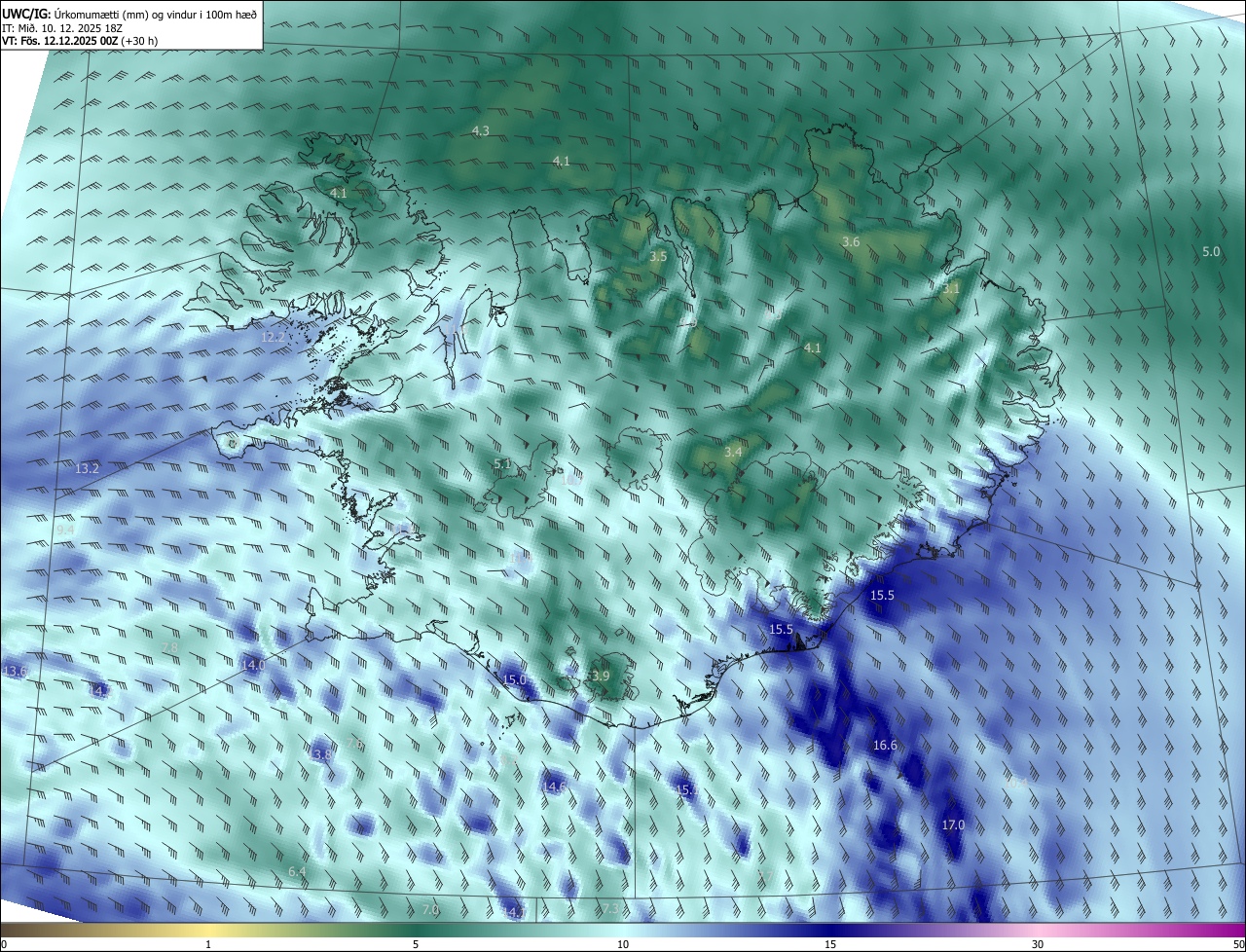Click the 15 tick on color scale
Image resolution: width=1246 pixels, height=952 pixels.
(x=830, y=944)
